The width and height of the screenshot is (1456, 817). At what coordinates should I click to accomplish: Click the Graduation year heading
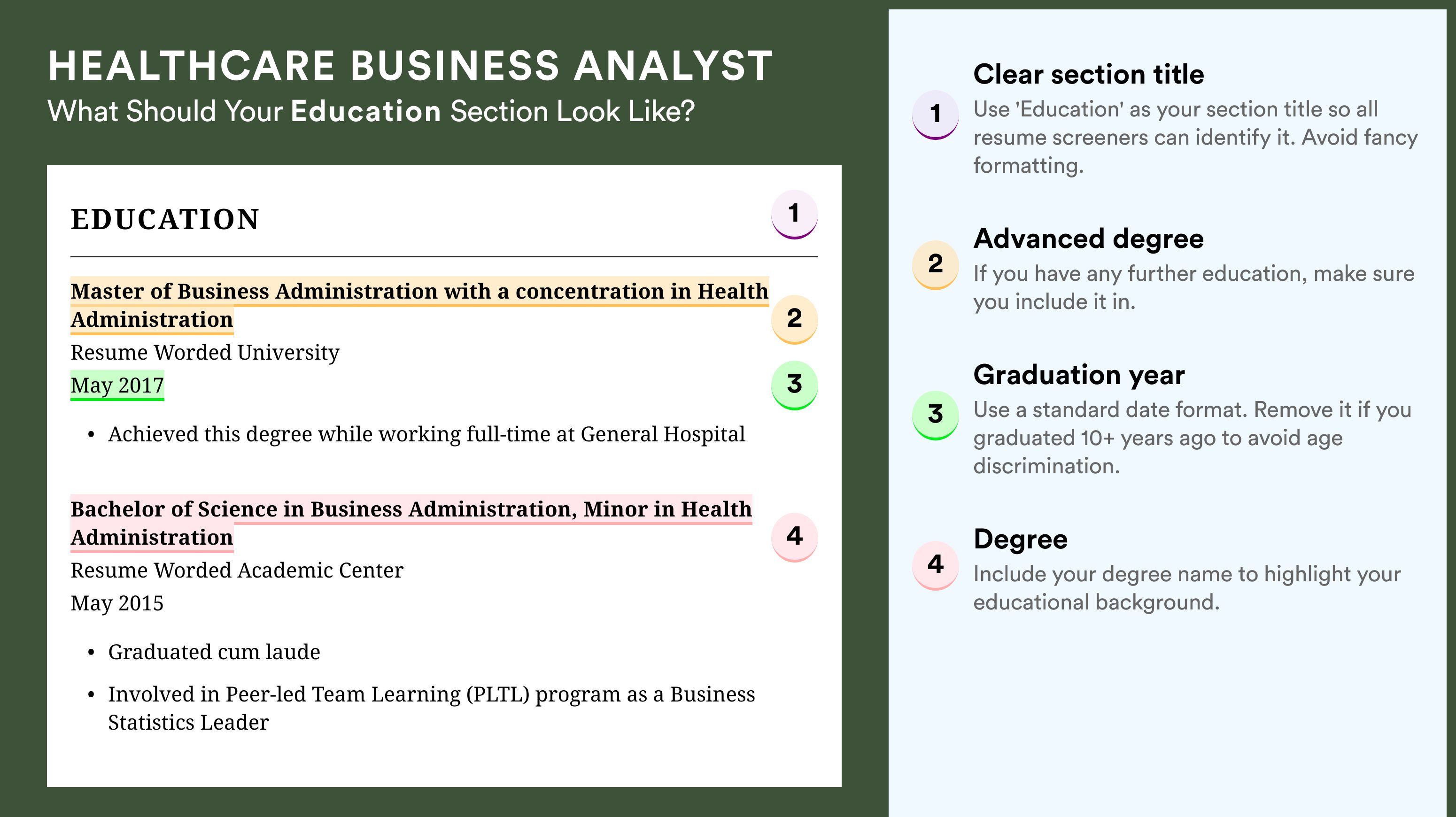click(x=1079, y=375)
